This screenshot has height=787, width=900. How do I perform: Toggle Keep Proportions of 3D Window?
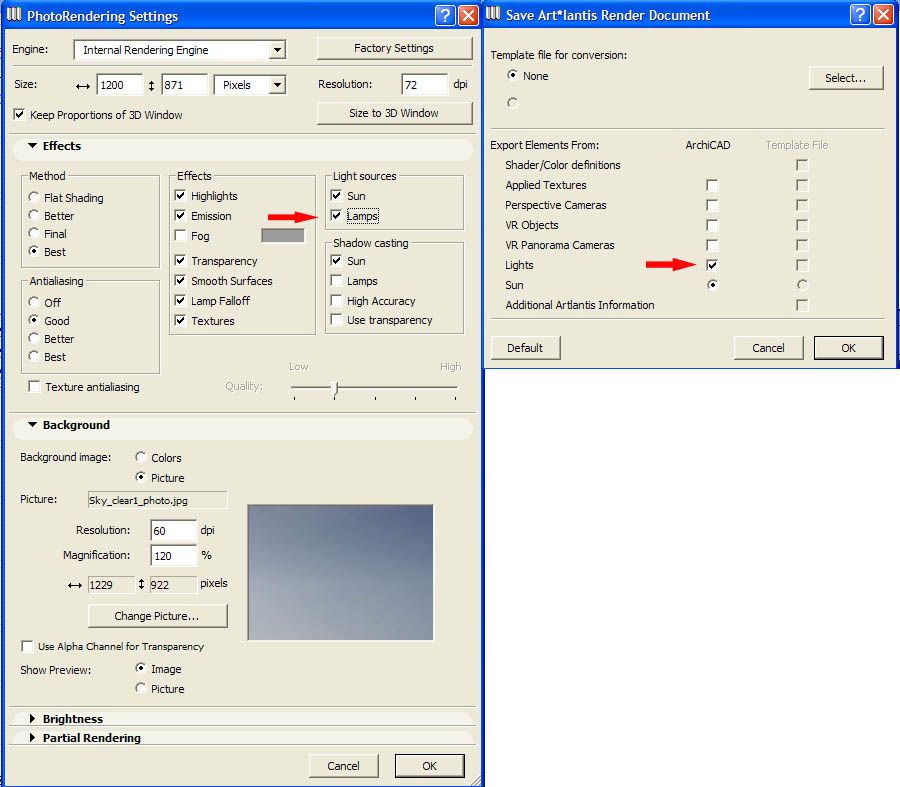tap(20, 114)
